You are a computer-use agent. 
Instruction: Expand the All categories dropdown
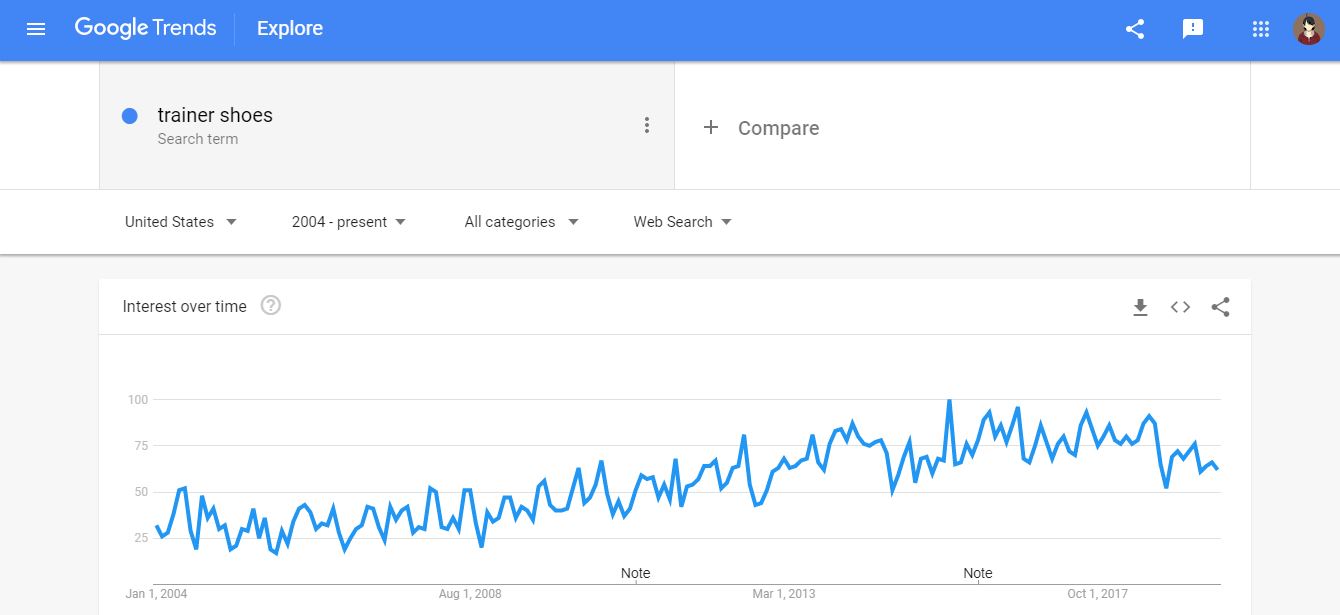(521, 222)
